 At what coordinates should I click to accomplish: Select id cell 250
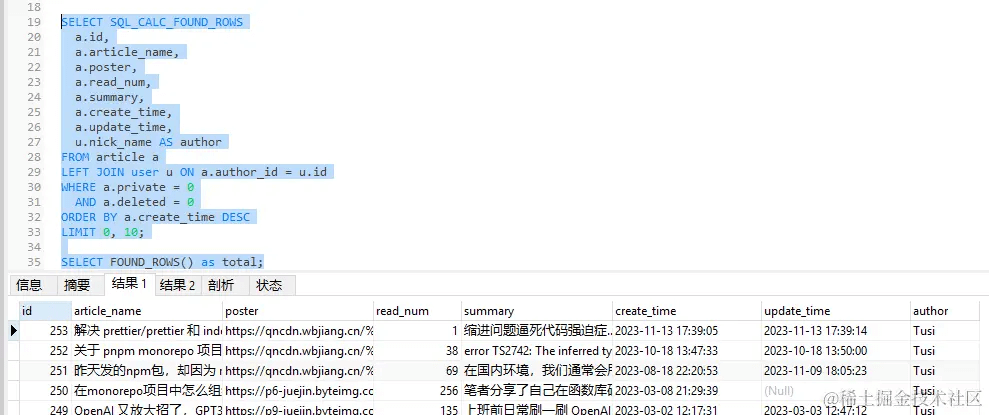[x=45, y=391]
